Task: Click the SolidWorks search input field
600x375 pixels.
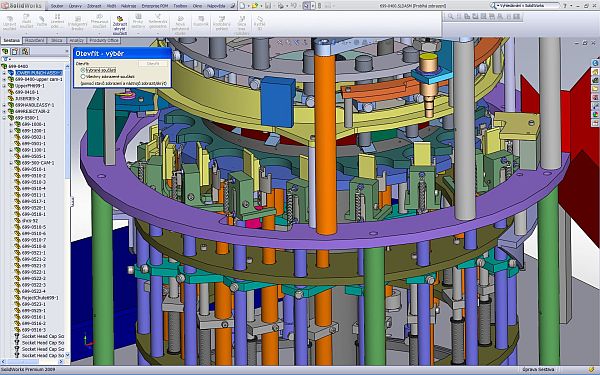Action: coord(527,6)
